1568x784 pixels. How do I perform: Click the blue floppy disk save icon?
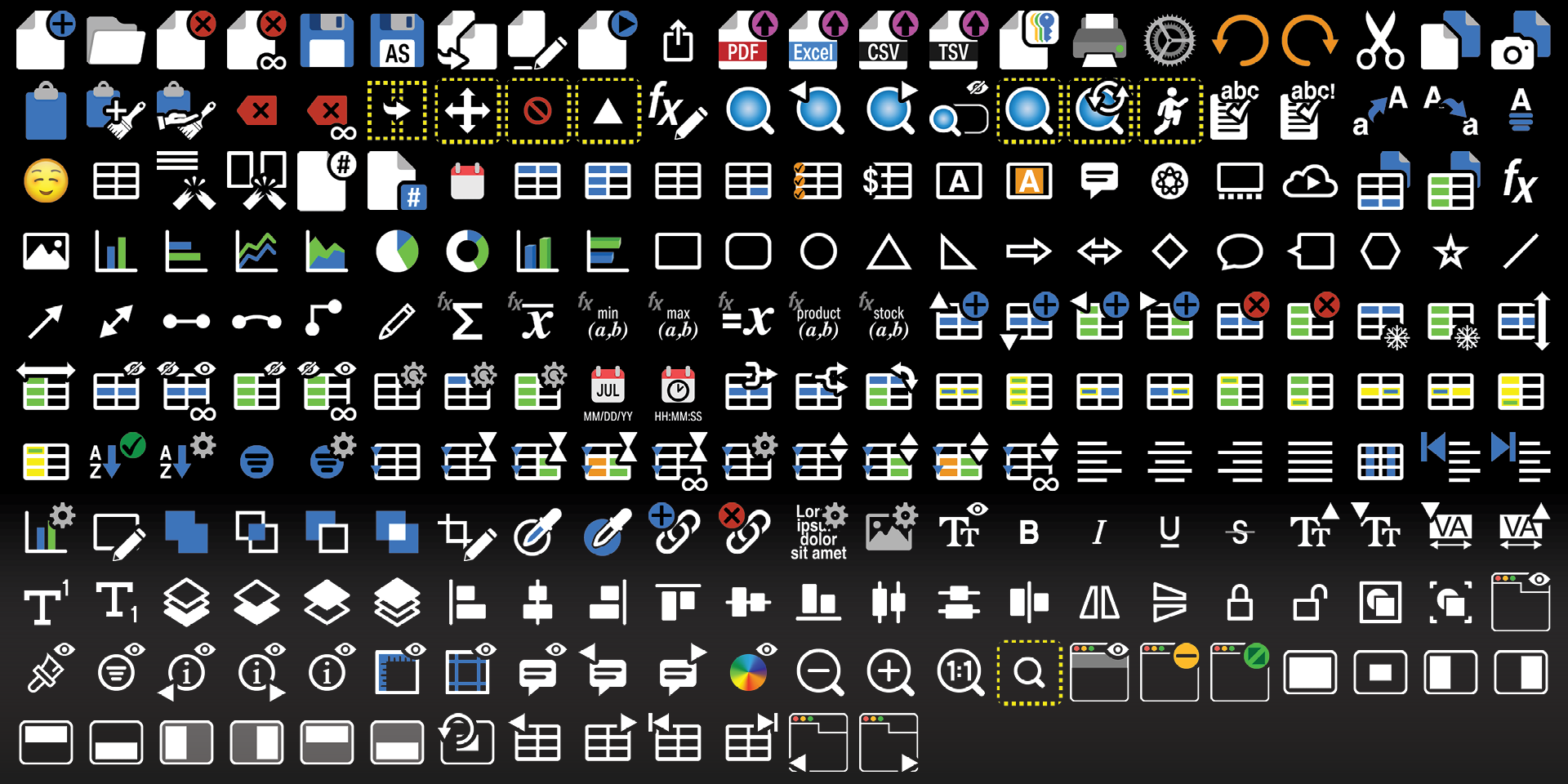[327, 41]
